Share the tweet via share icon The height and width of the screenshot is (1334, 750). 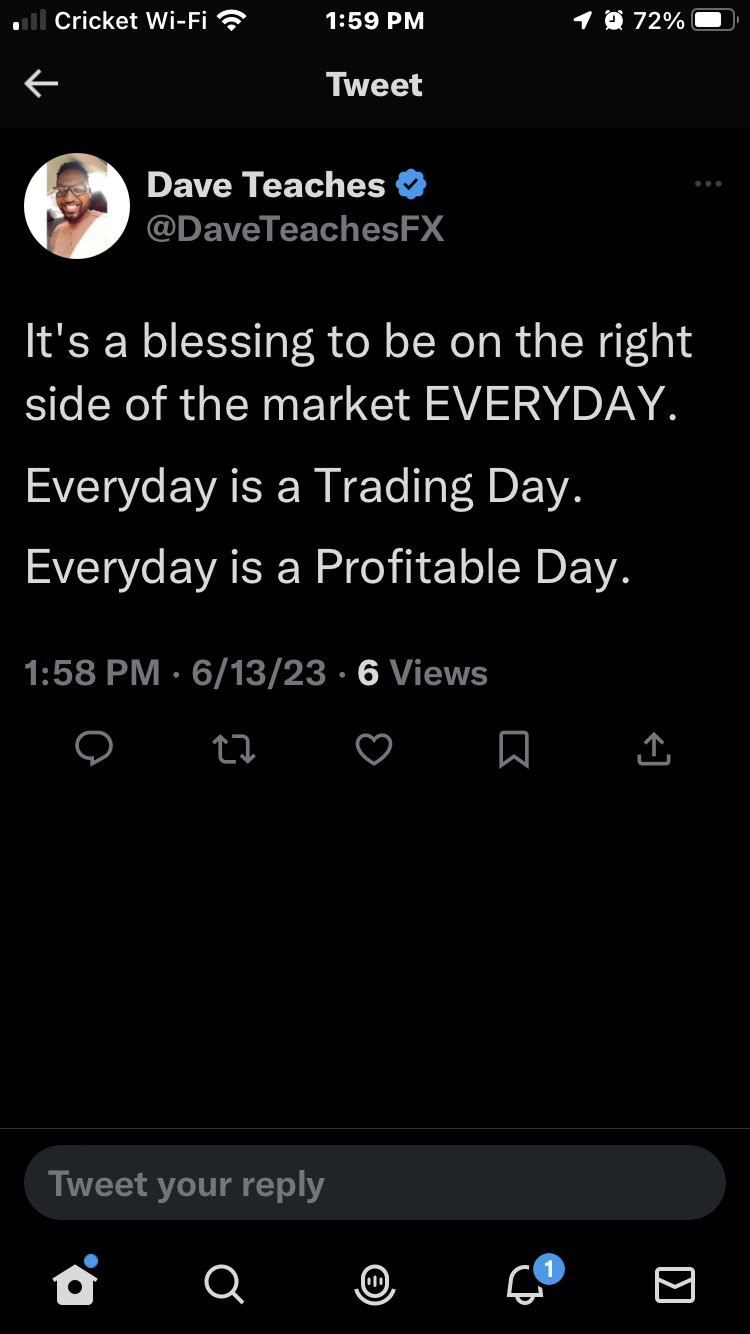tap(653, 749)
